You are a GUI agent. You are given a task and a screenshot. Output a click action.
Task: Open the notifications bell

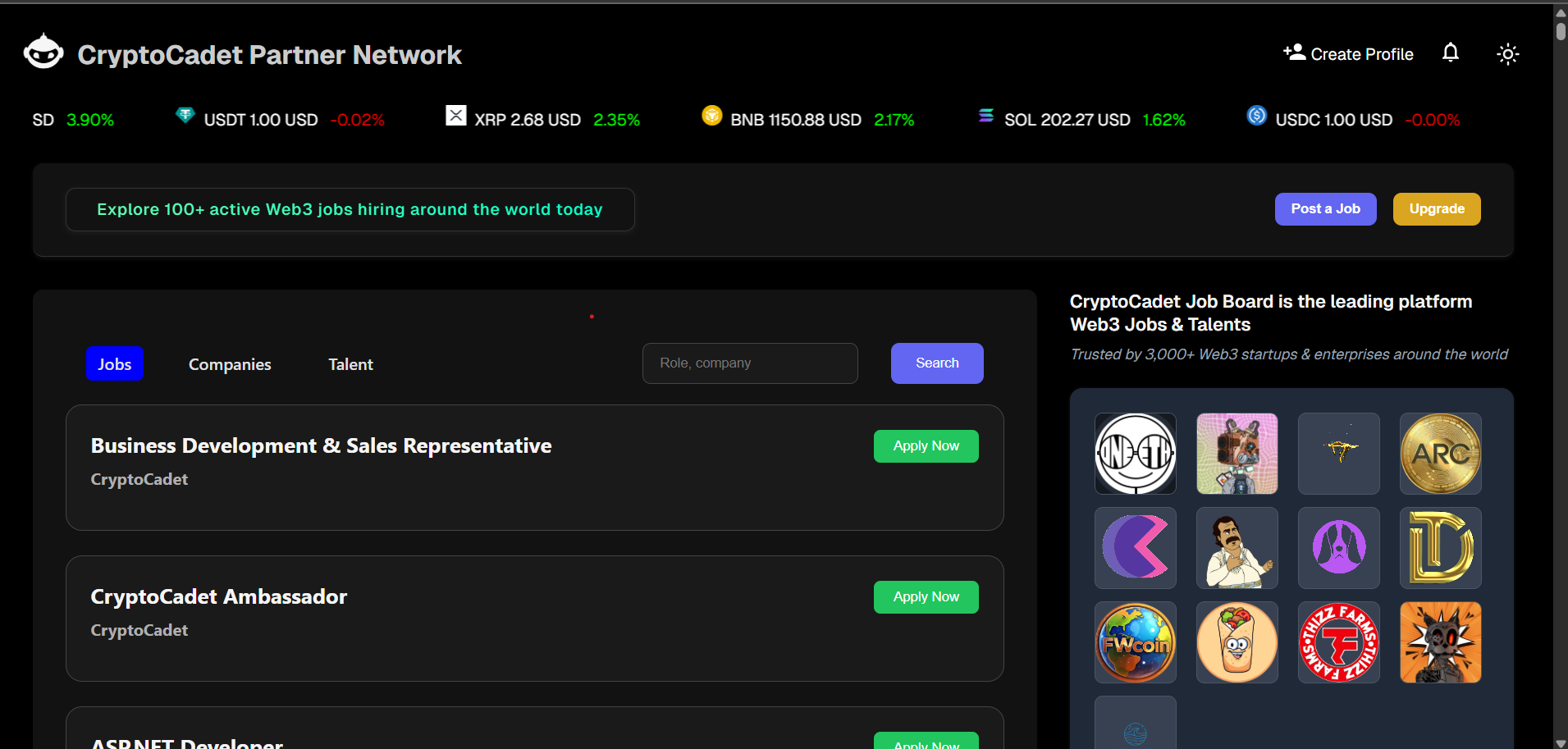pyautogui.click(x=1450, y=53)
